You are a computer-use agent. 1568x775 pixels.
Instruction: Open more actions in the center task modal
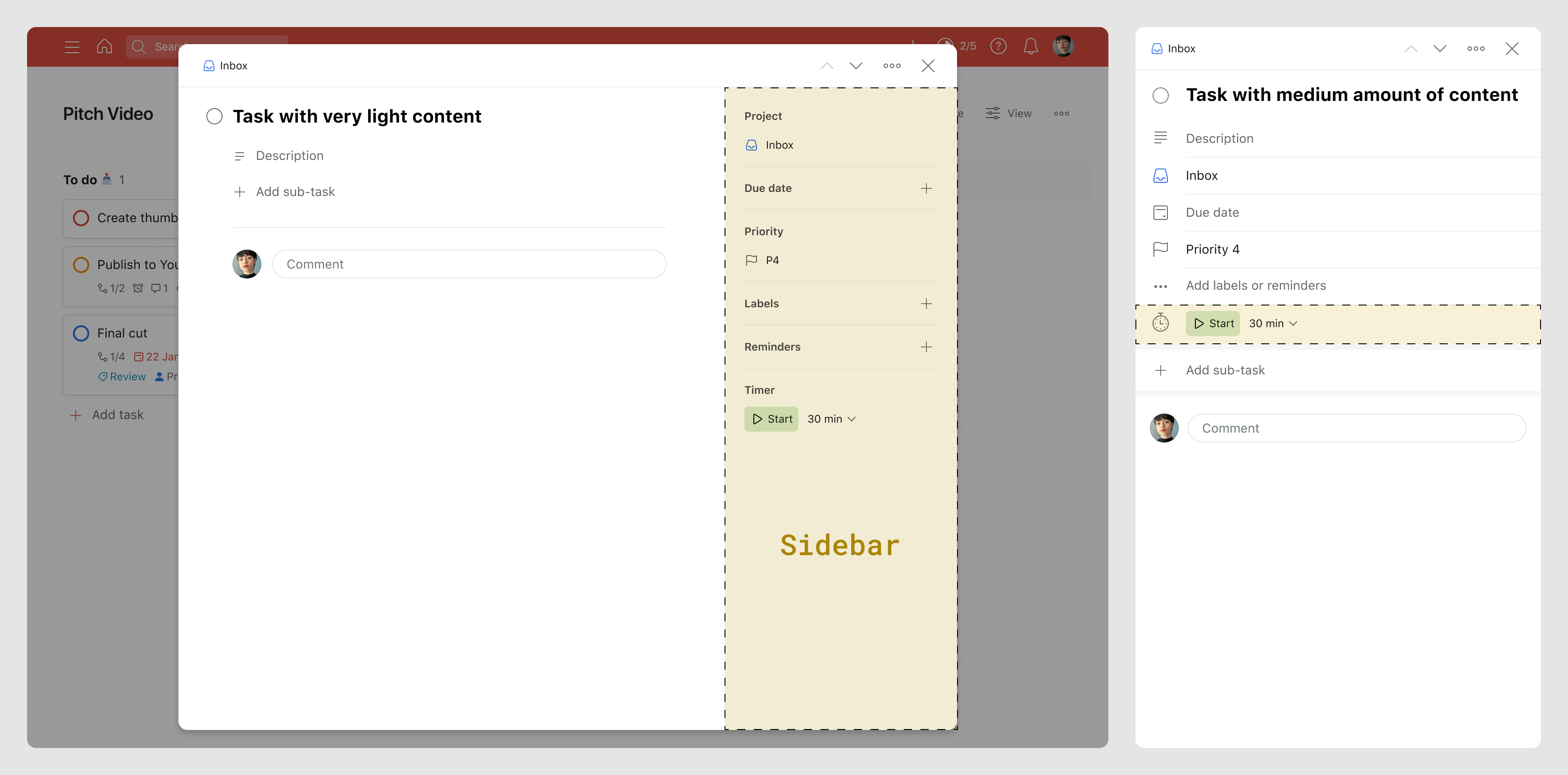[892, 66]
